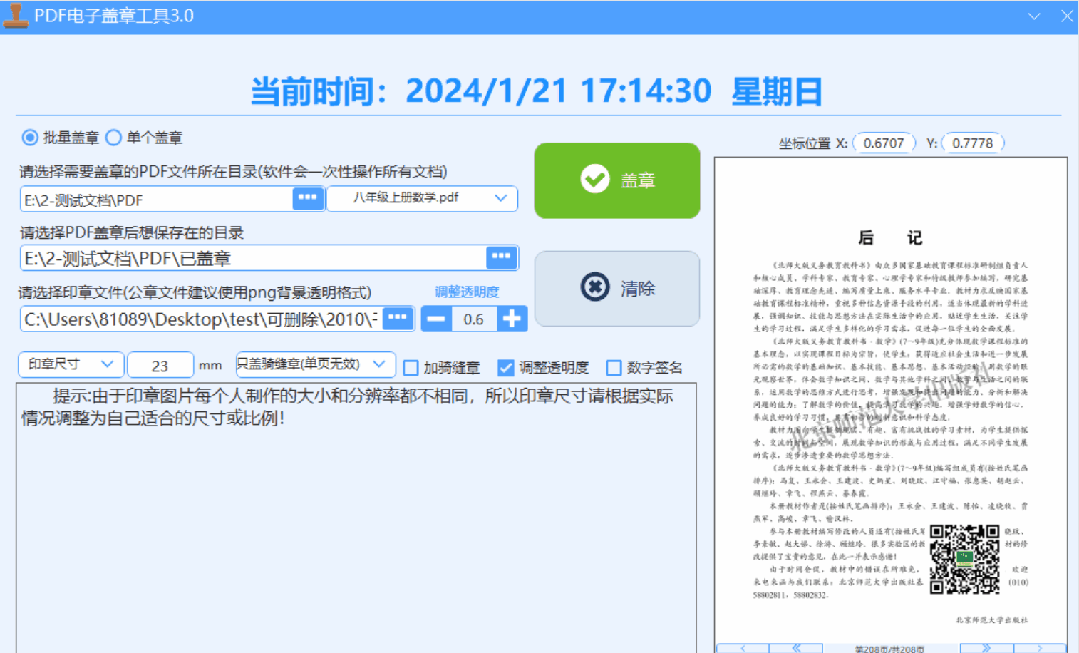Screen dimensions: 1079x653
Task: Click the 0.6 transparency value field
Action: (474, 319)
